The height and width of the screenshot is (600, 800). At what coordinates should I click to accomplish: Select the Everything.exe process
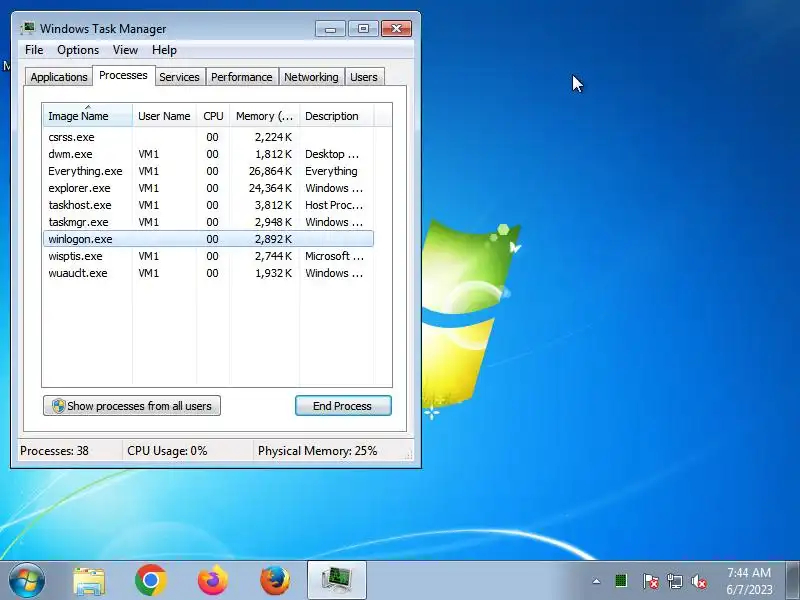pyautogui.click(x=209, y=171)
